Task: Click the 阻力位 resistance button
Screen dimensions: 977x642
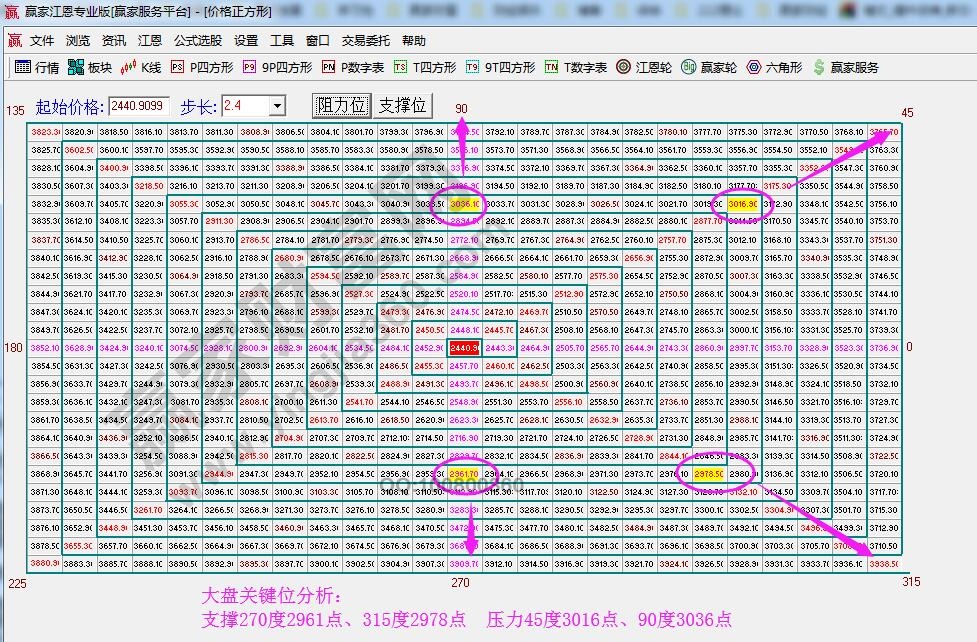Action: pyautogui.click(x=341, y=106)
